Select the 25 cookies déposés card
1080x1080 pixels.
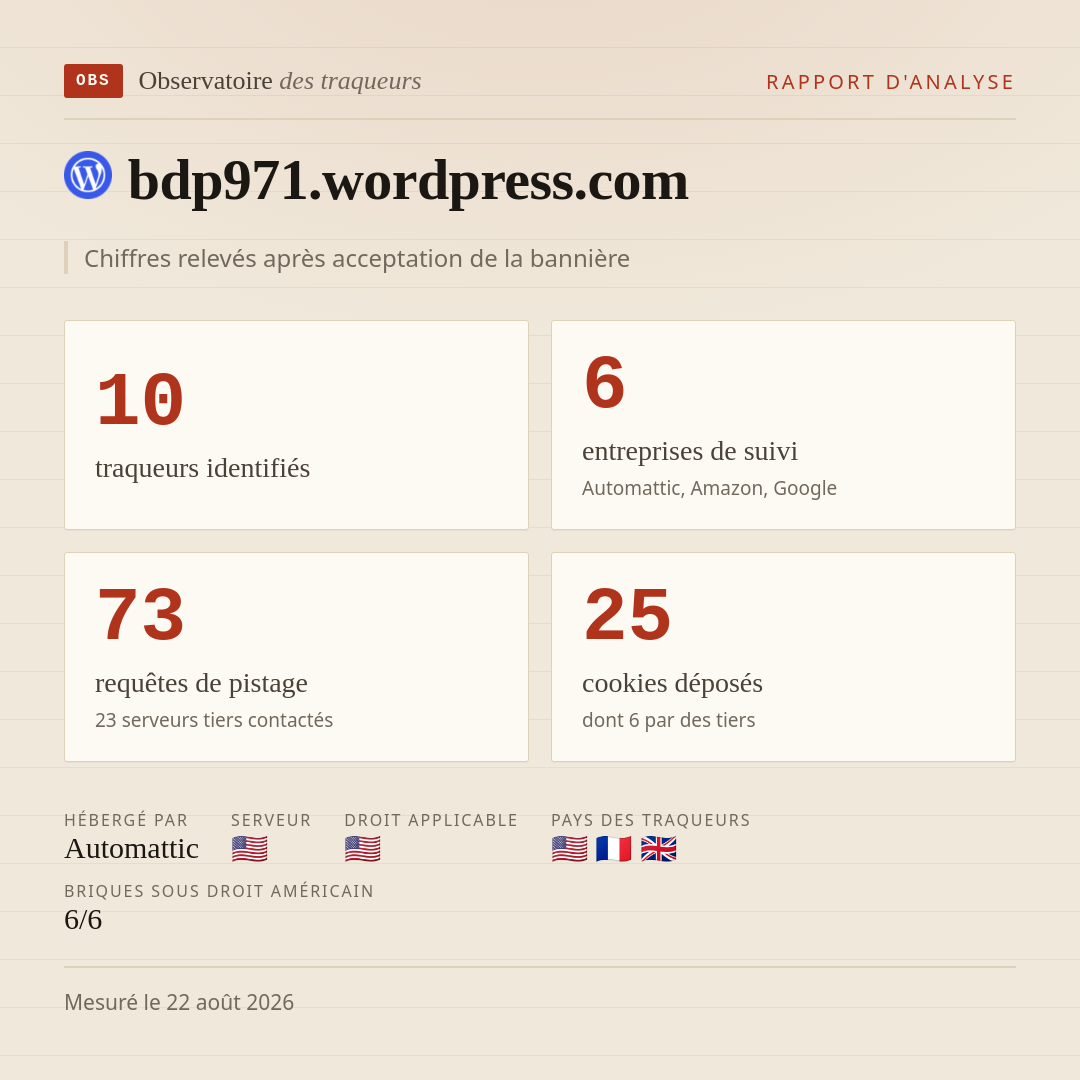coord(783,657)
